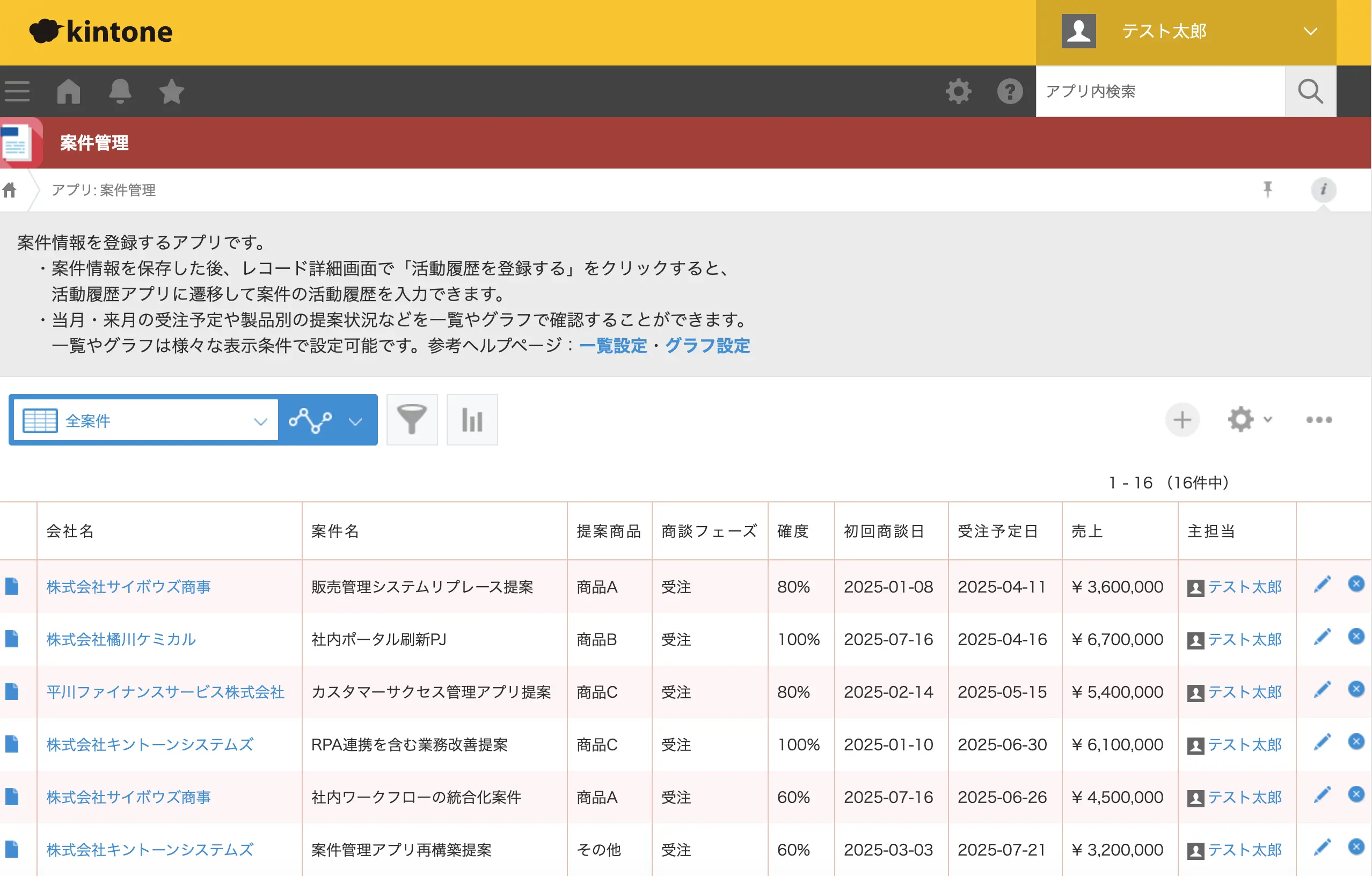
Task: Expand the process graph view dropdown
Action: point(327,420)
